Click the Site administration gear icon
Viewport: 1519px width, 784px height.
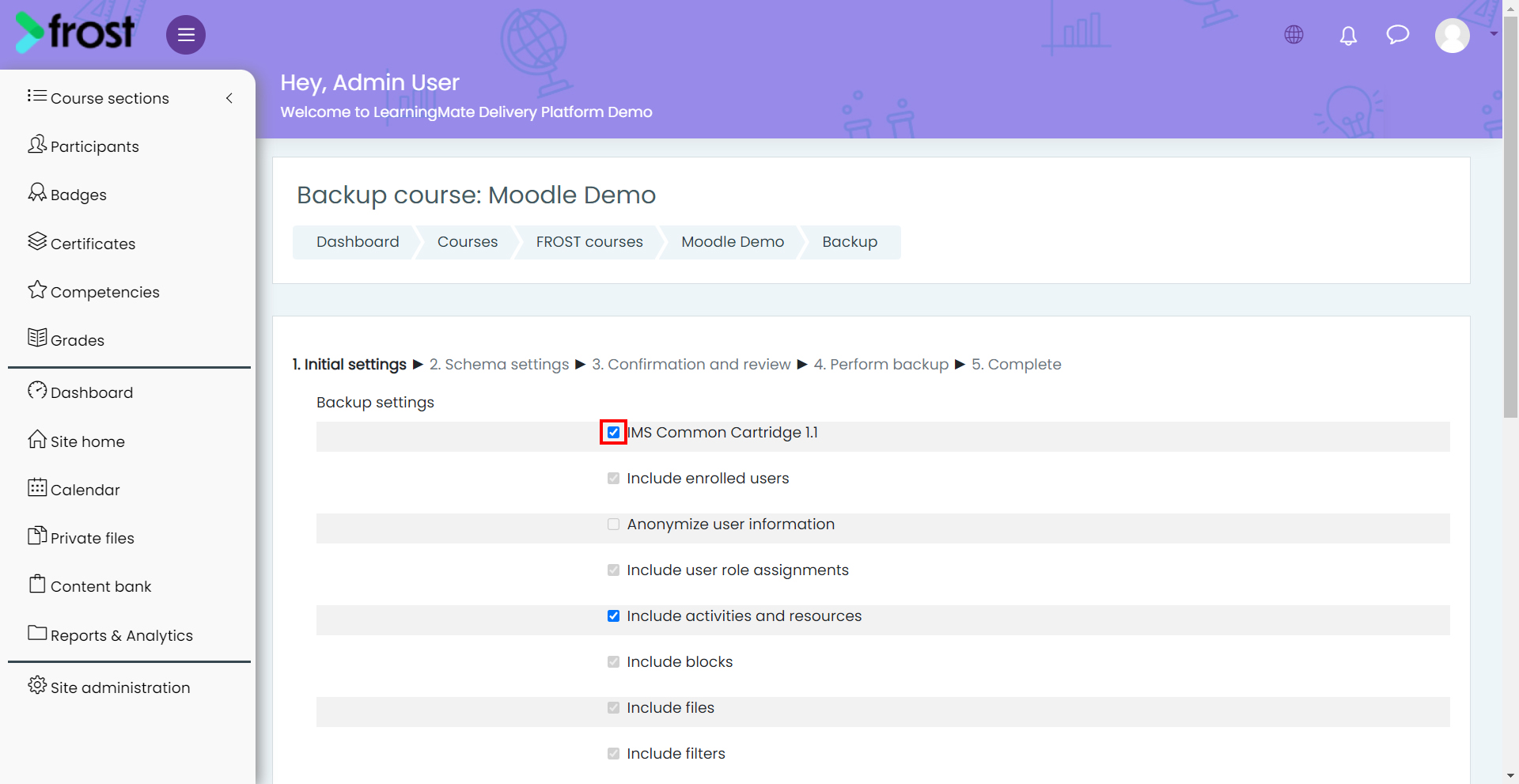pyautogui.click(x=37, y=685)
